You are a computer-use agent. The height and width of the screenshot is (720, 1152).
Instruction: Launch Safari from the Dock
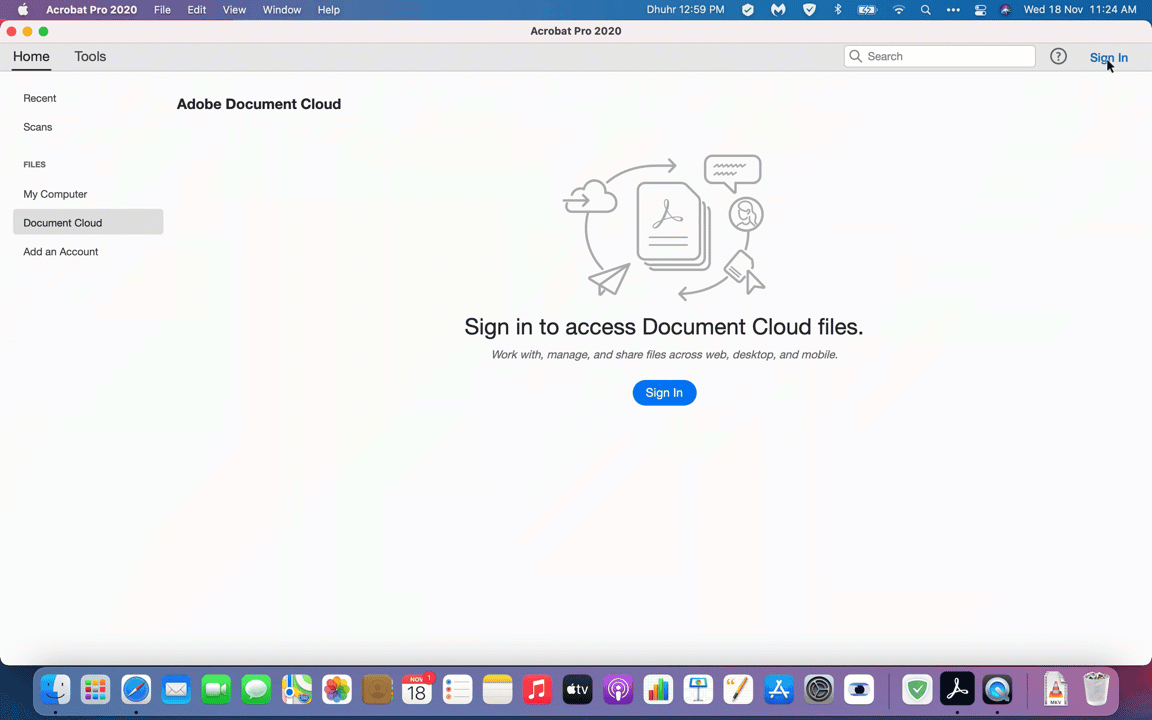pyautogui.click(x=136, y=690)
